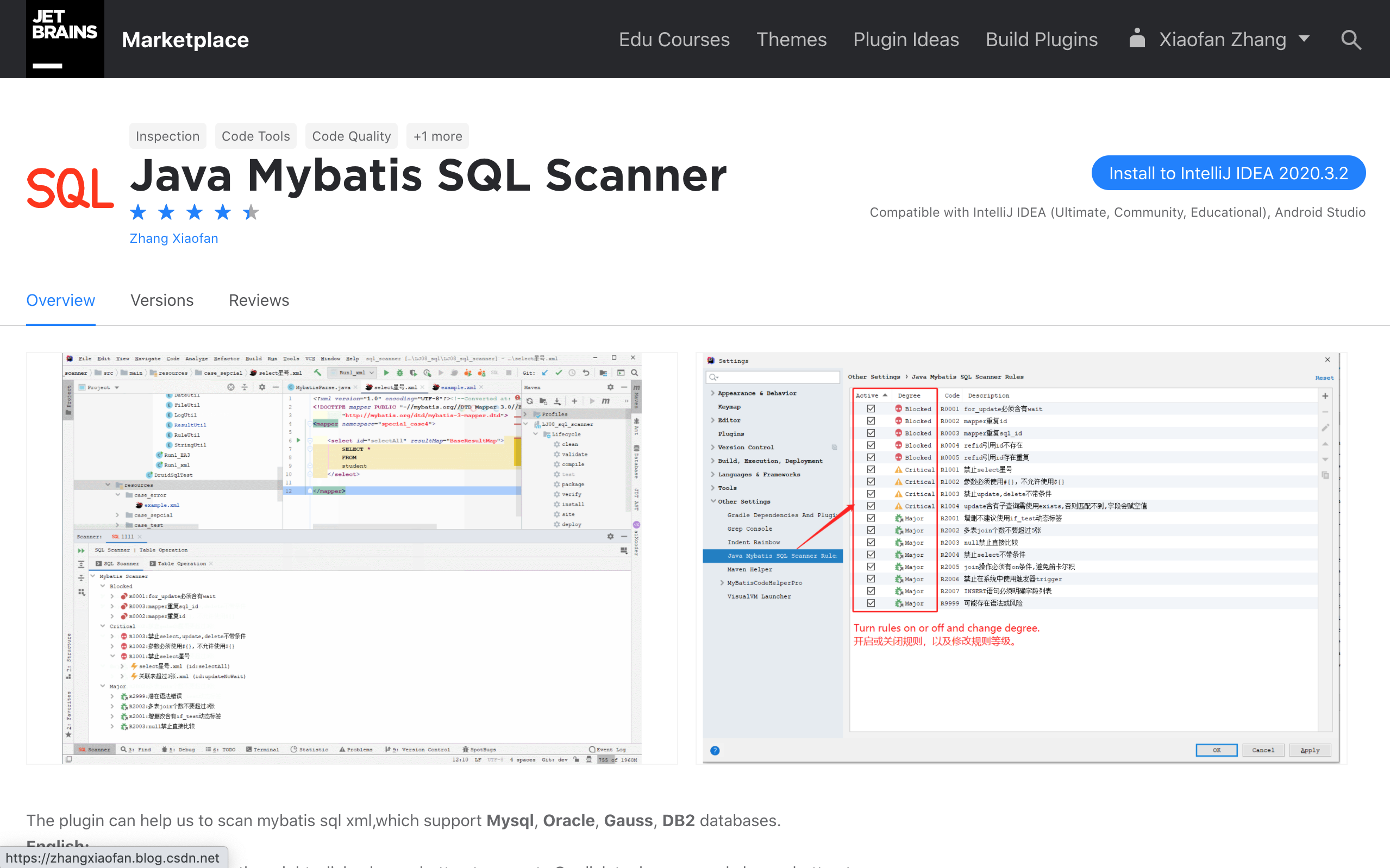Click the search icon in the Marketplace header
This screenshot has width=1390, height=868.
pos(1351,40)
